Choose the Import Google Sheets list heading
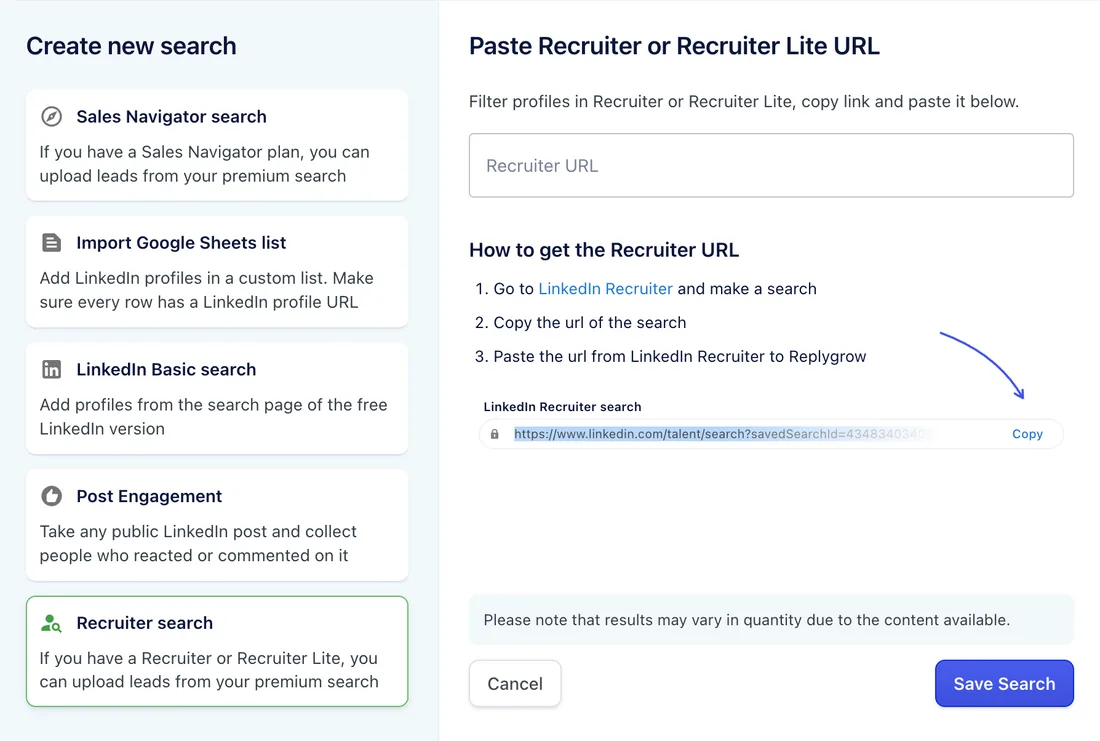1100x741 pixels. pos(181,243)
